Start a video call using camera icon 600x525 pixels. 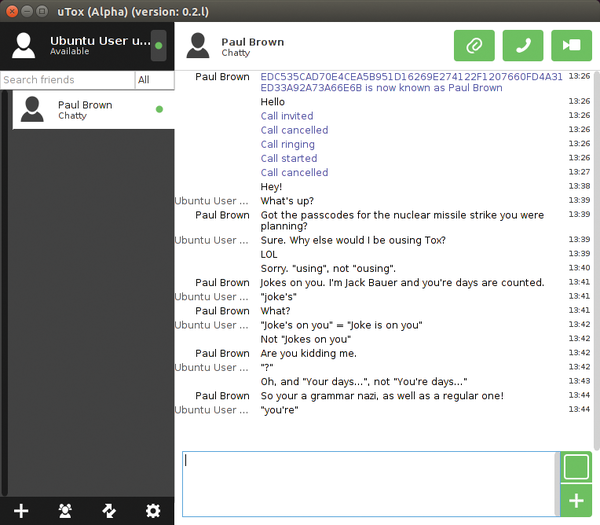coord(570,46)
